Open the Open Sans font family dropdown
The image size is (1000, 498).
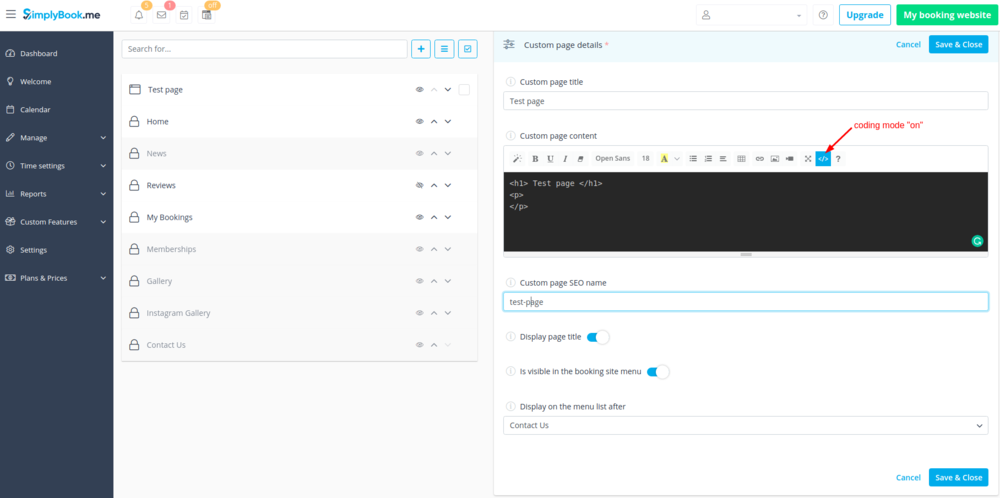point(612,158)
